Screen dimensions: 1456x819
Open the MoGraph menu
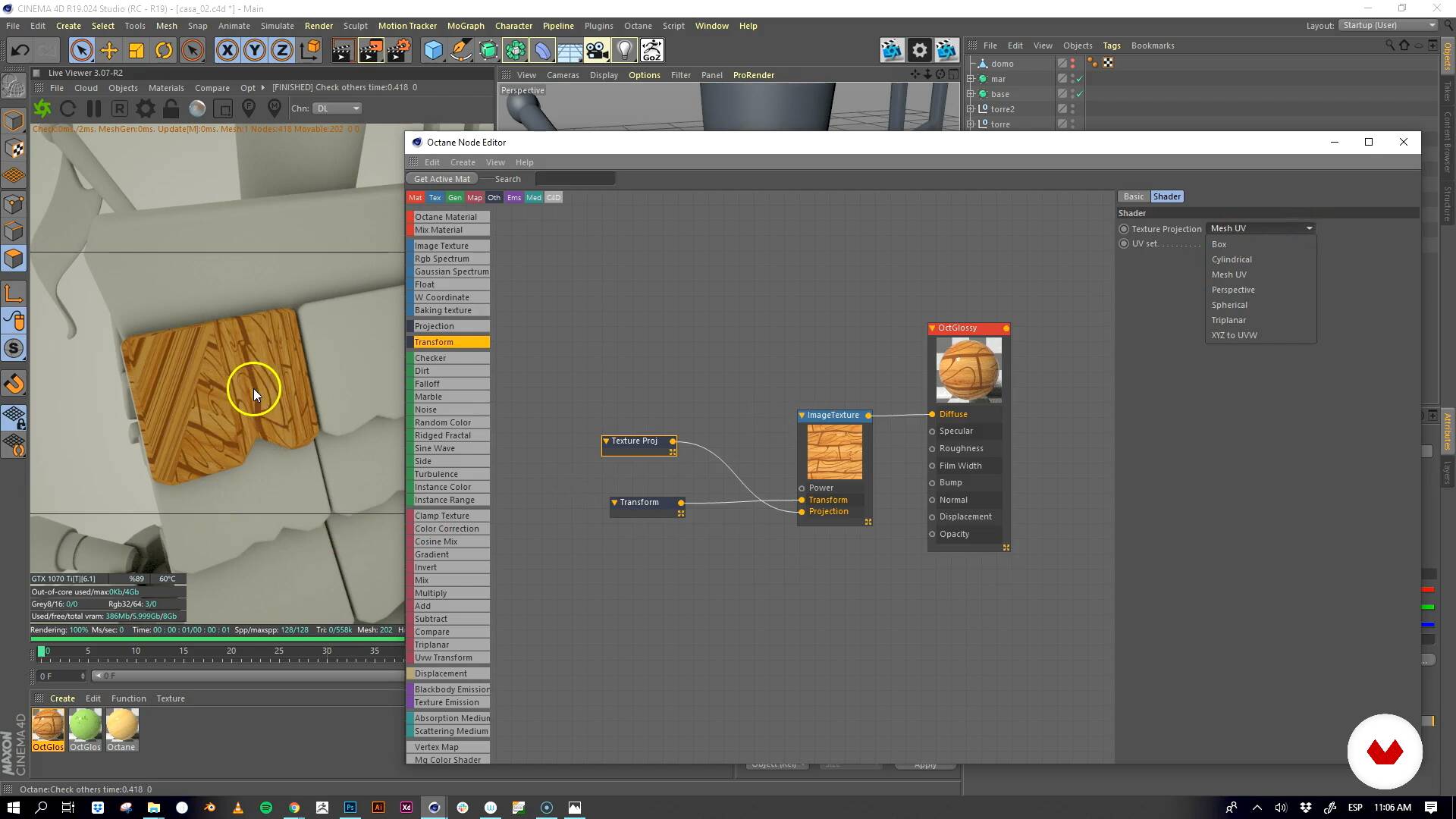pyautogui.click(x=465, y=26)
